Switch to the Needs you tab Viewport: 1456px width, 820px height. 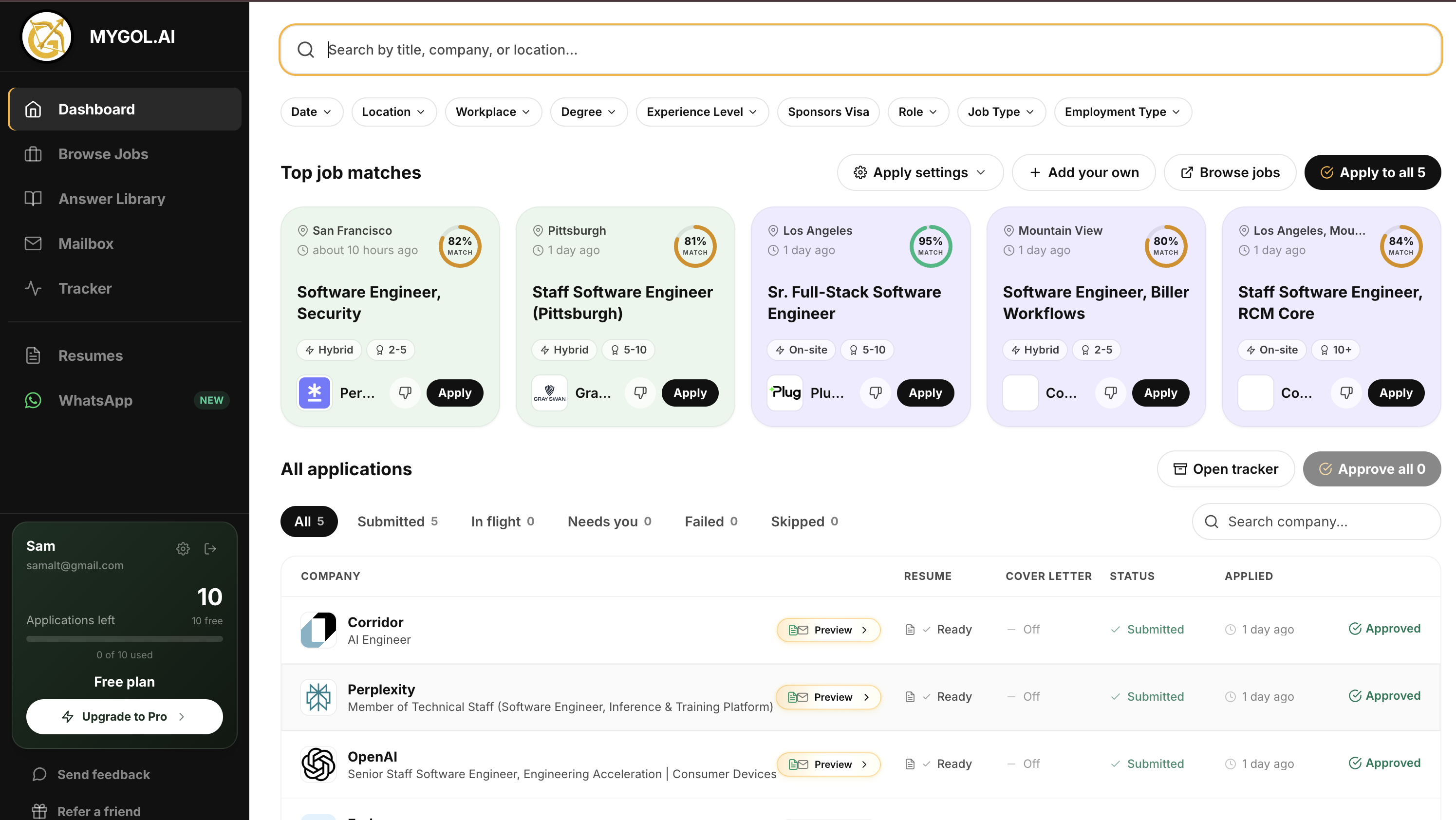point(609,521)
